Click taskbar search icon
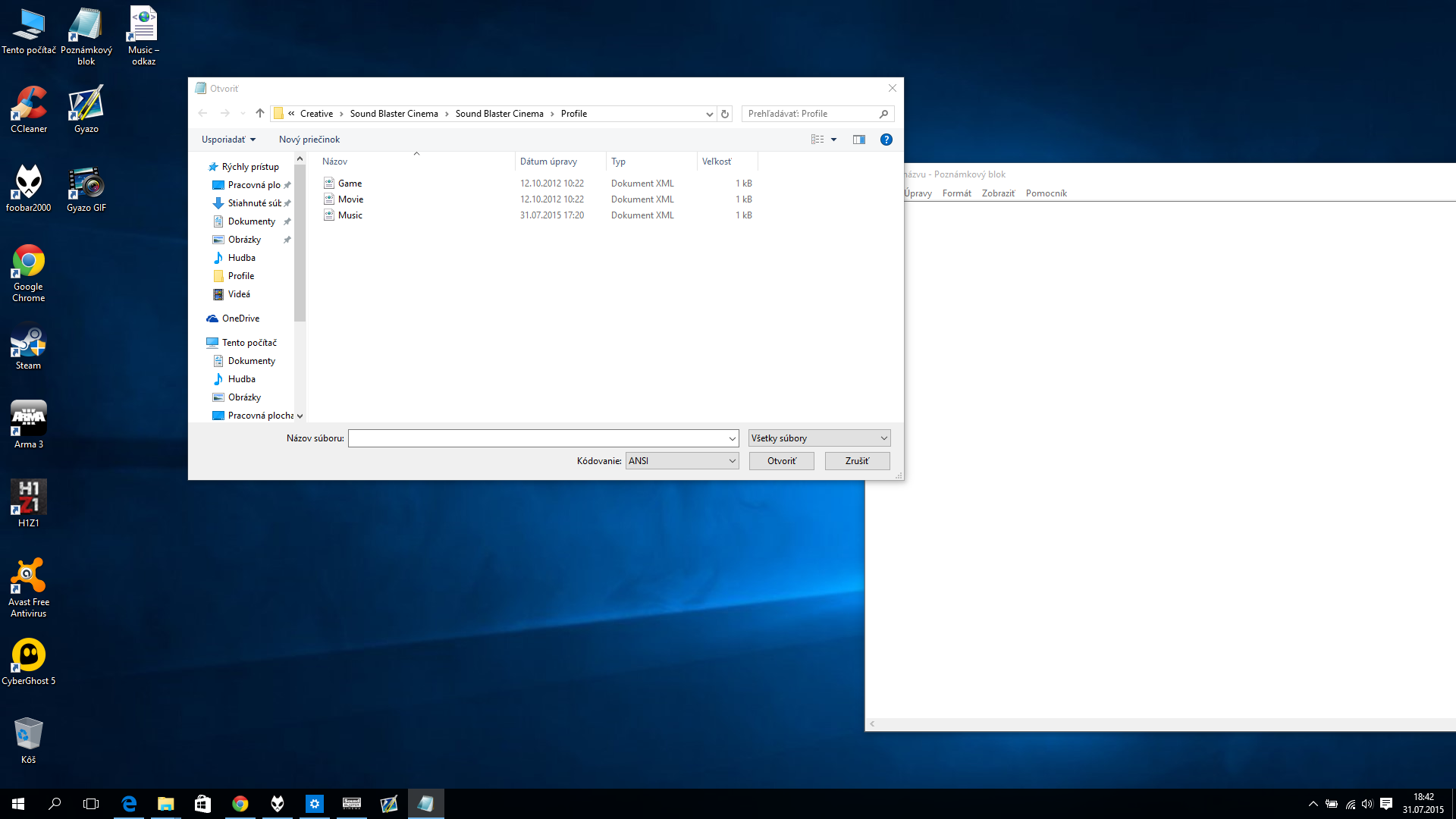The height and width of the screenshot is (819, 1456). click(x=54, y=803)
